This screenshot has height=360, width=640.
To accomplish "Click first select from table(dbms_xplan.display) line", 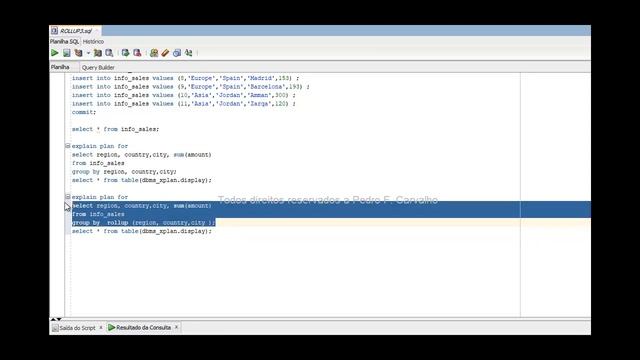I will click(142, 180).
